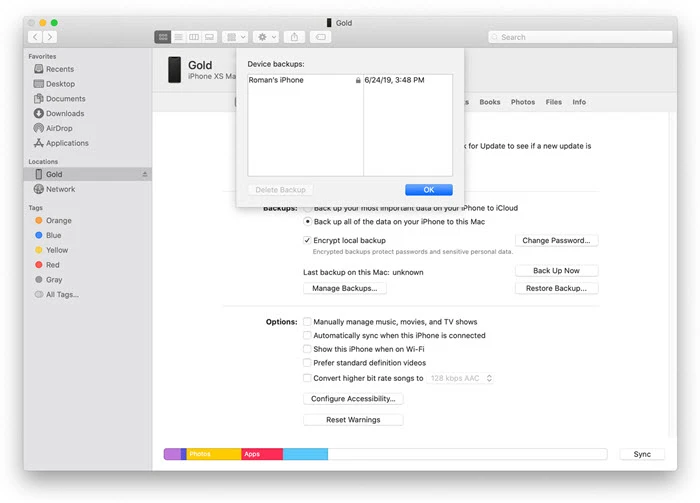Open the 128 kbps AAC bit rate dropdown

pos(461,378)
